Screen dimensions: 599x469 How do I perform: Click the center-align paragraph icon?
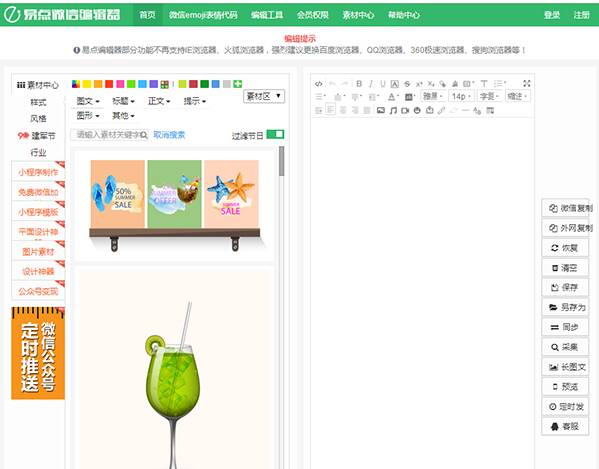343,110
